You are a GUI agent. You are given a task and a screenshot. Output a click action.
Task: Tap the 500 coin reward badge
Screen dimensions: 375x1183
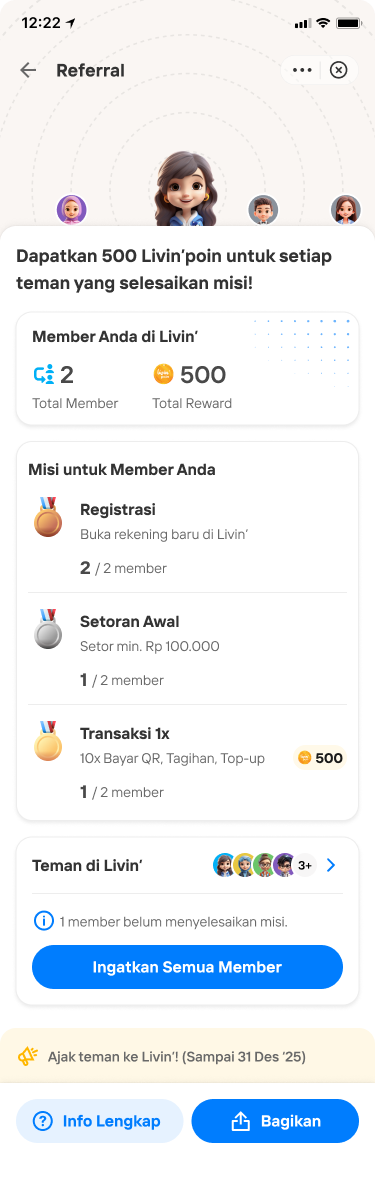320,758
